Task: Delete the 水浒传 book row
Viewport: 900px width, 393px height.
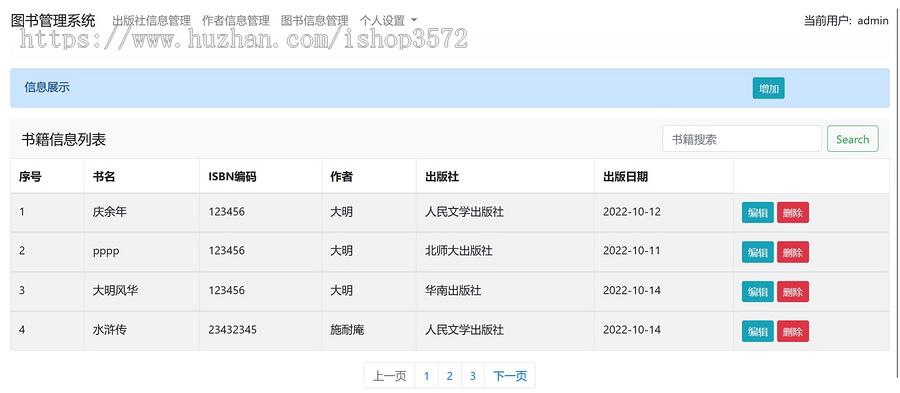Action: point(793,331)
